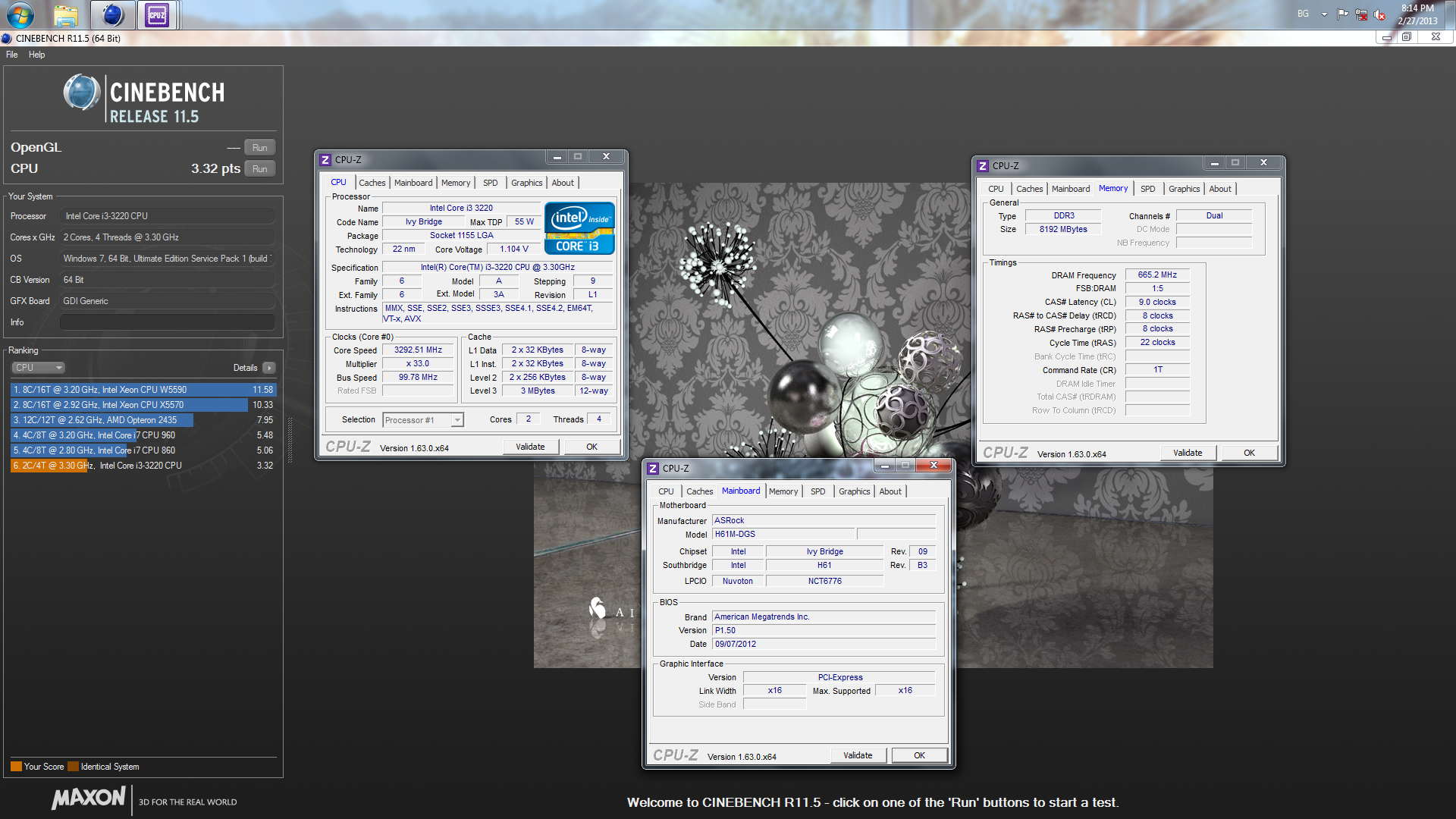The height and width of the screenshot is (819, 1456).
Task: Select Core i3-3220 ranking entry
Action: click(143, 466)
